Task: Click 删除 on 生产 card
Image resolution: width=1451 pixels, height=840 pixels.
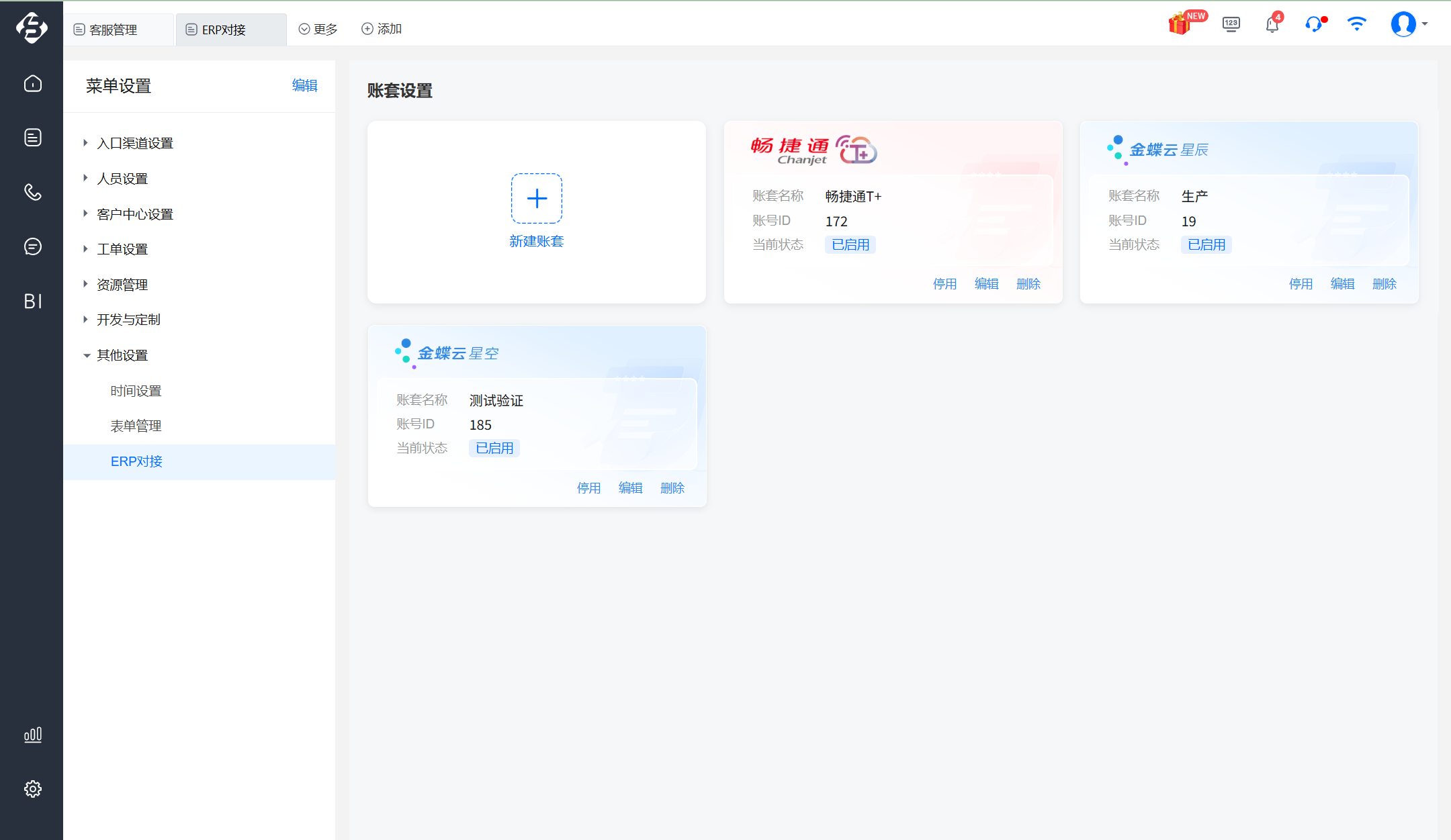Action: tap(1384, 284)
